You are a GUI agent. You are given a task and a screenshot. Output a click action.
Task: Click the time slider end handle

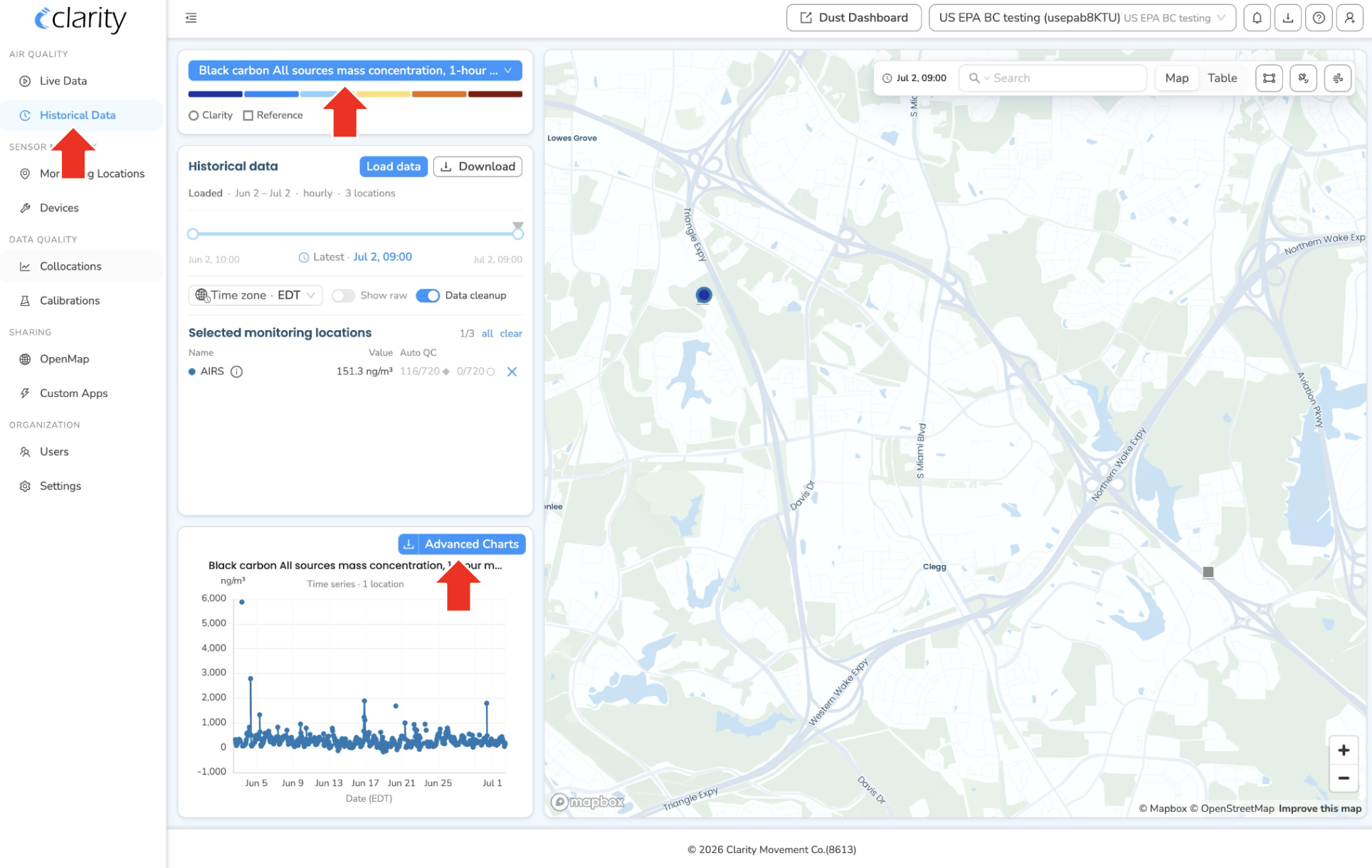[518, 234]
